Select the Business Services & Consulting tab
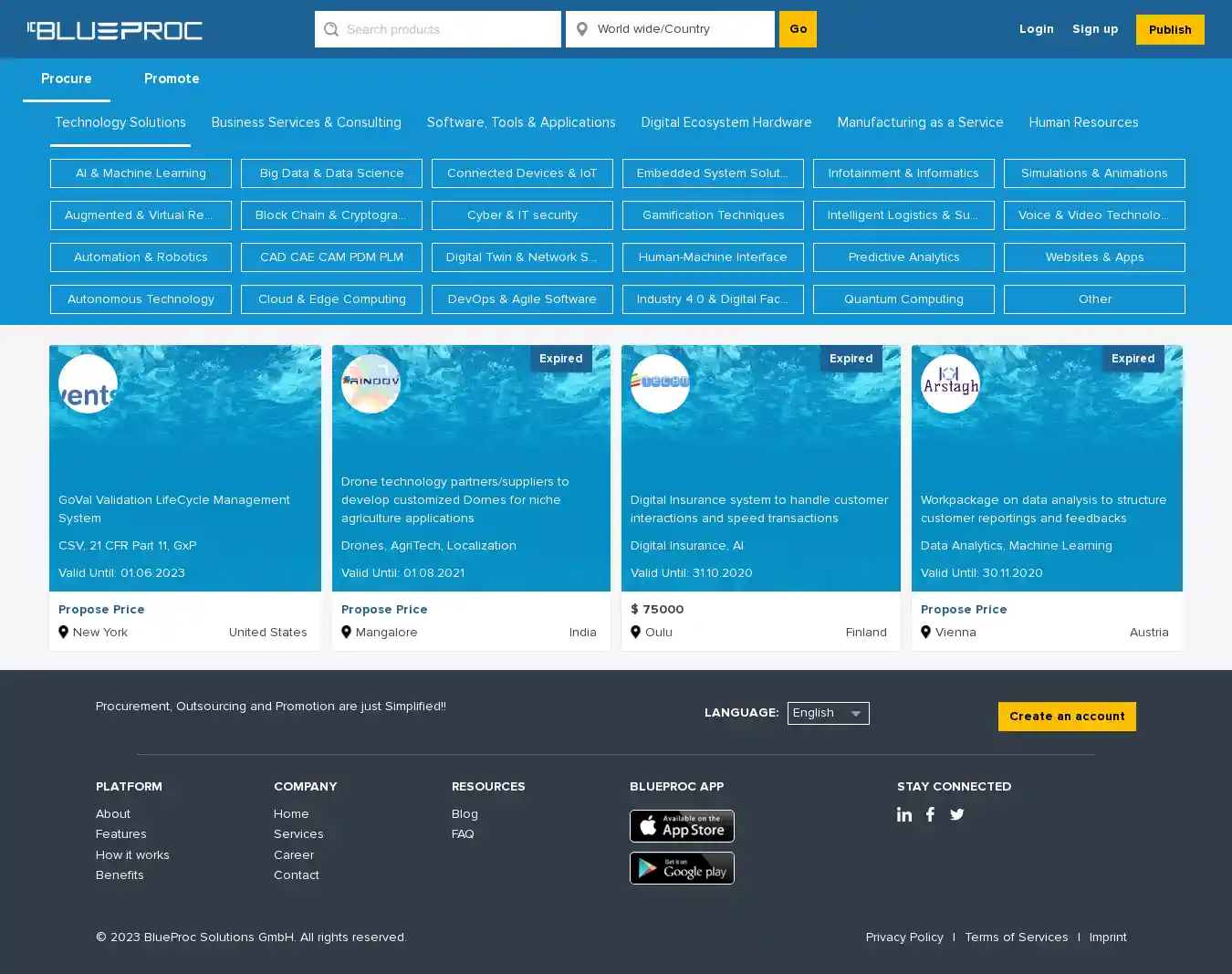 click(306, 122)
